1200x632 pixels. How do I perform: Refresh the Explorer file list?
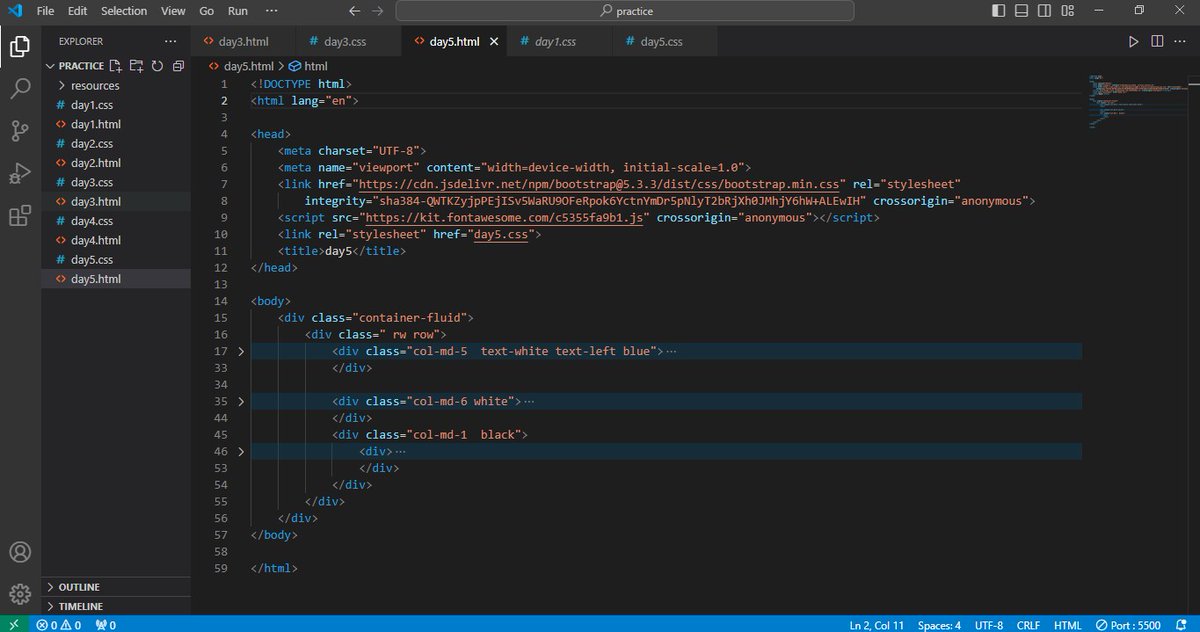[157, 66]
